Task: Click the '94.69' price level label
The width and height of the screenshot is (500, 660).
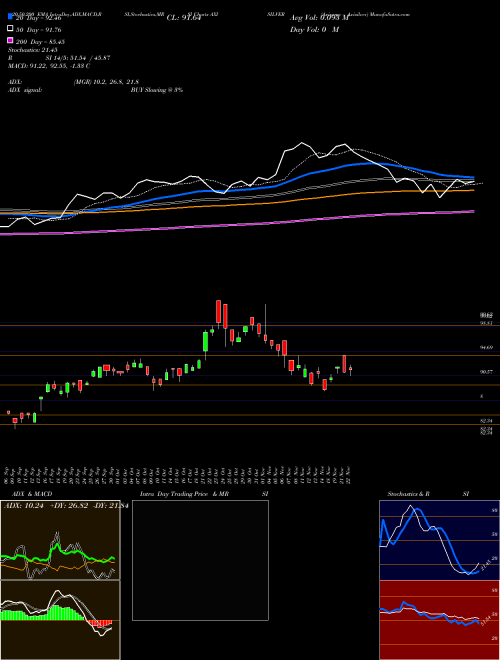Action: pyautogui.click(x=487, y=348)
